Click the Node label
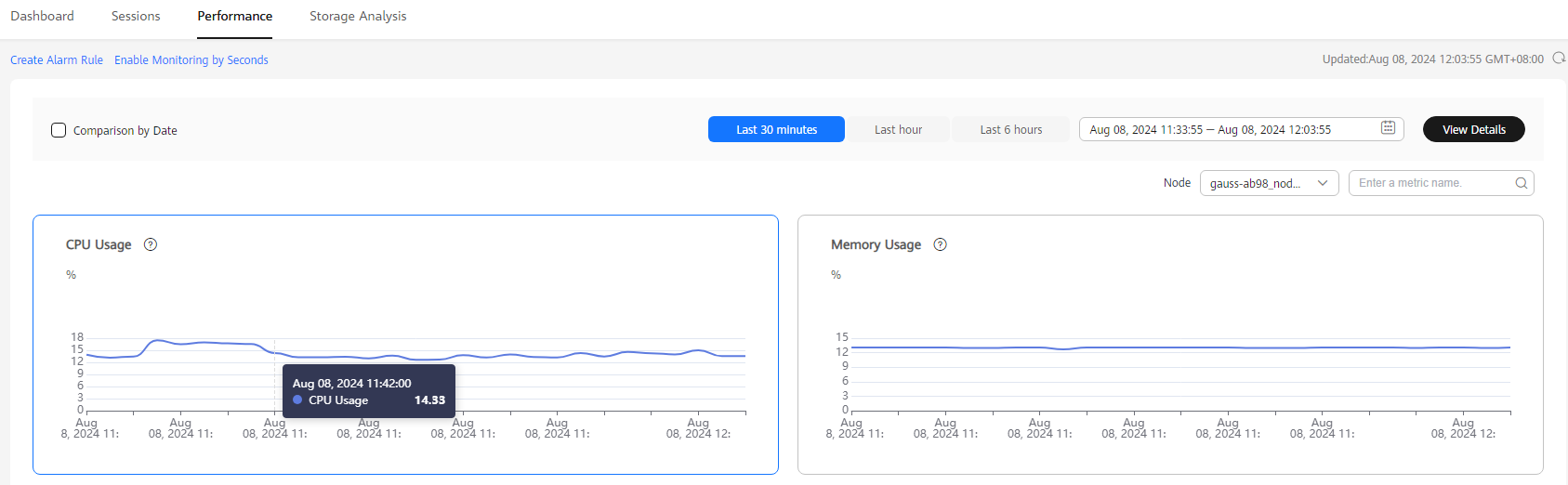 [1177, 183]
